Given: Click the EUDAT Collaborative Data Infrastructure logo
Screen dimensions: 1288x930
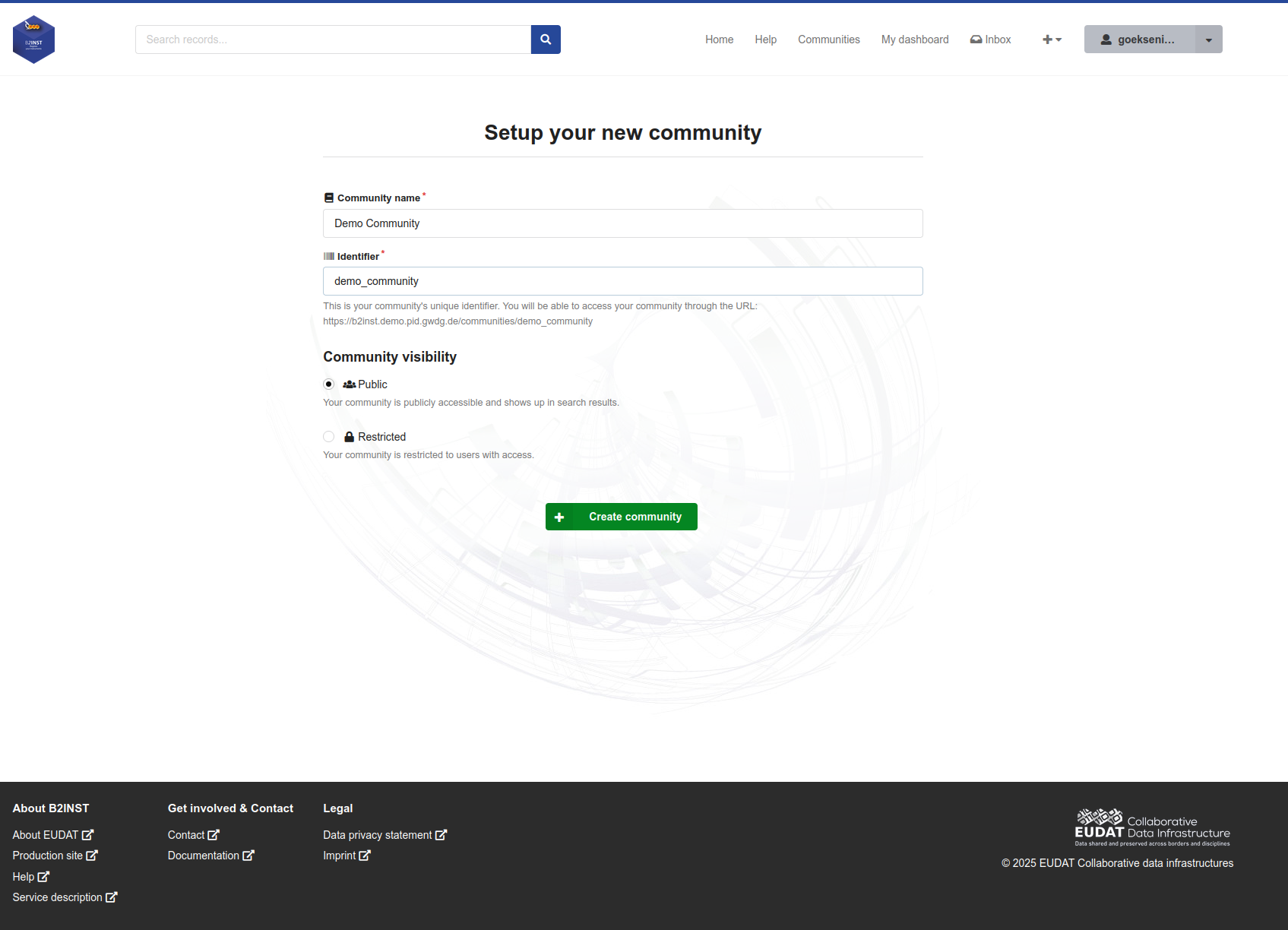Looking at the screenshot, I should click(x=1152, y=827).
